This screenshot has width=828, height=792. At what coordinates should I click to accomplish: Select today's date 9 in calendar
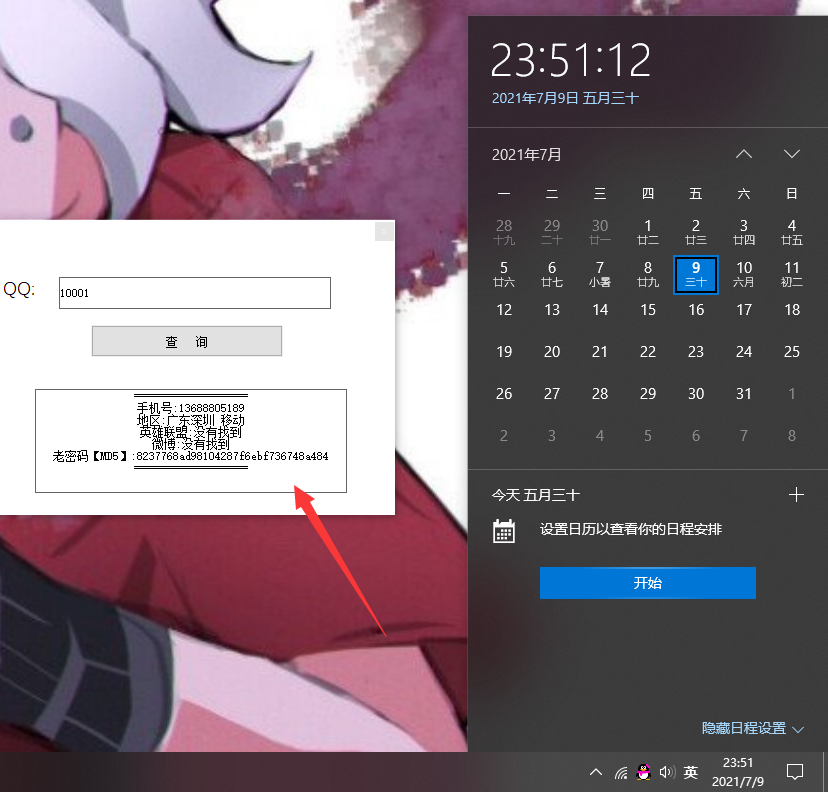[x=696, y=275]
